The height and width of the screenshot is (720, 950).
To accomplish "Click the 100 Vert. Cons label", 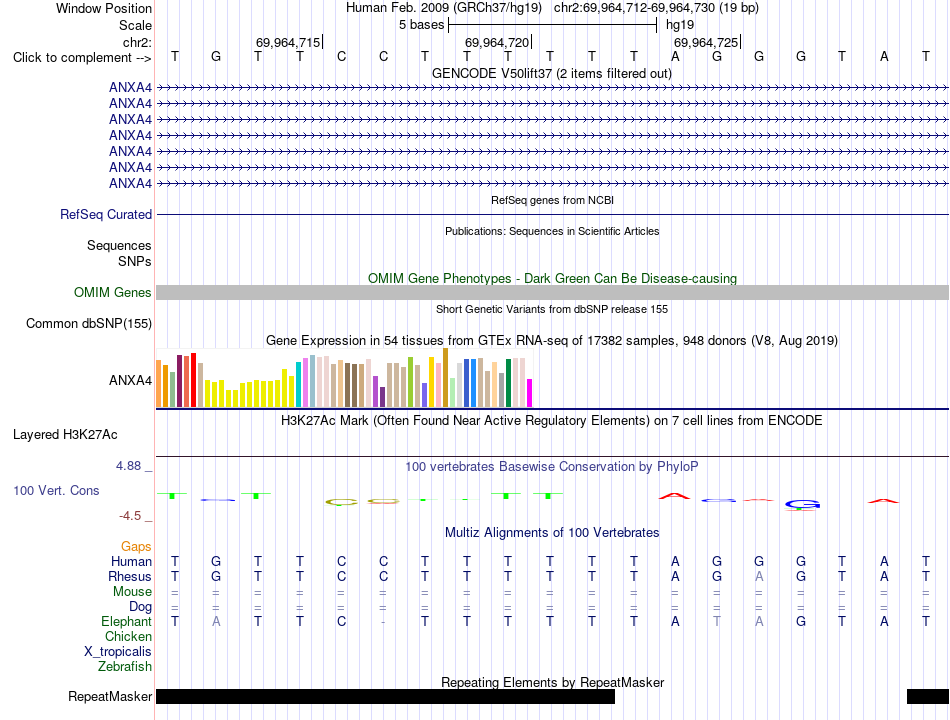I will point(56,490).
